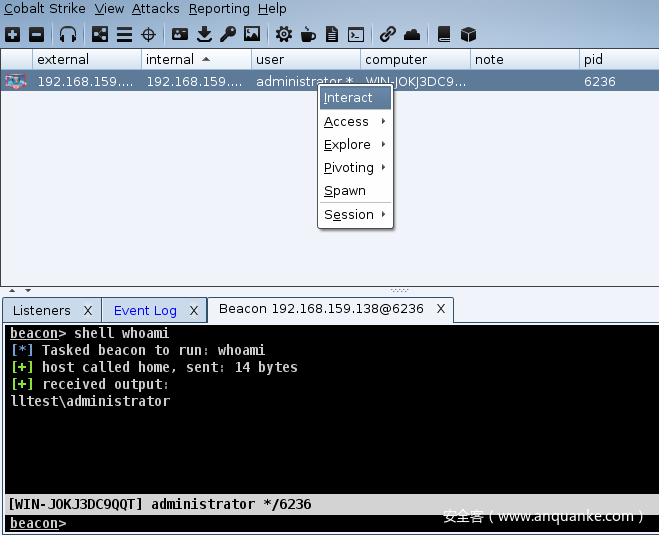This screenshot has height=535, width=659.
Task: Sort by the external column header
Action: 87,59
